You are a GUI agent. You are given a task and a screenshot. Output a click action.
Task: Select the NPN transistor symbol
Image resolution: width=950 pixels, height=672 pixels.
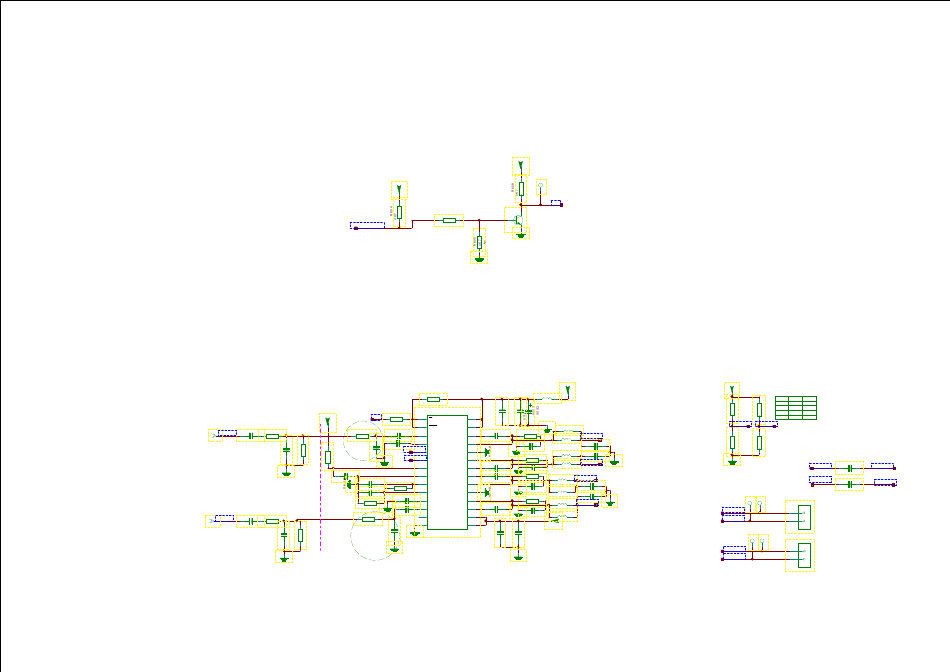(x=517, y=220)
